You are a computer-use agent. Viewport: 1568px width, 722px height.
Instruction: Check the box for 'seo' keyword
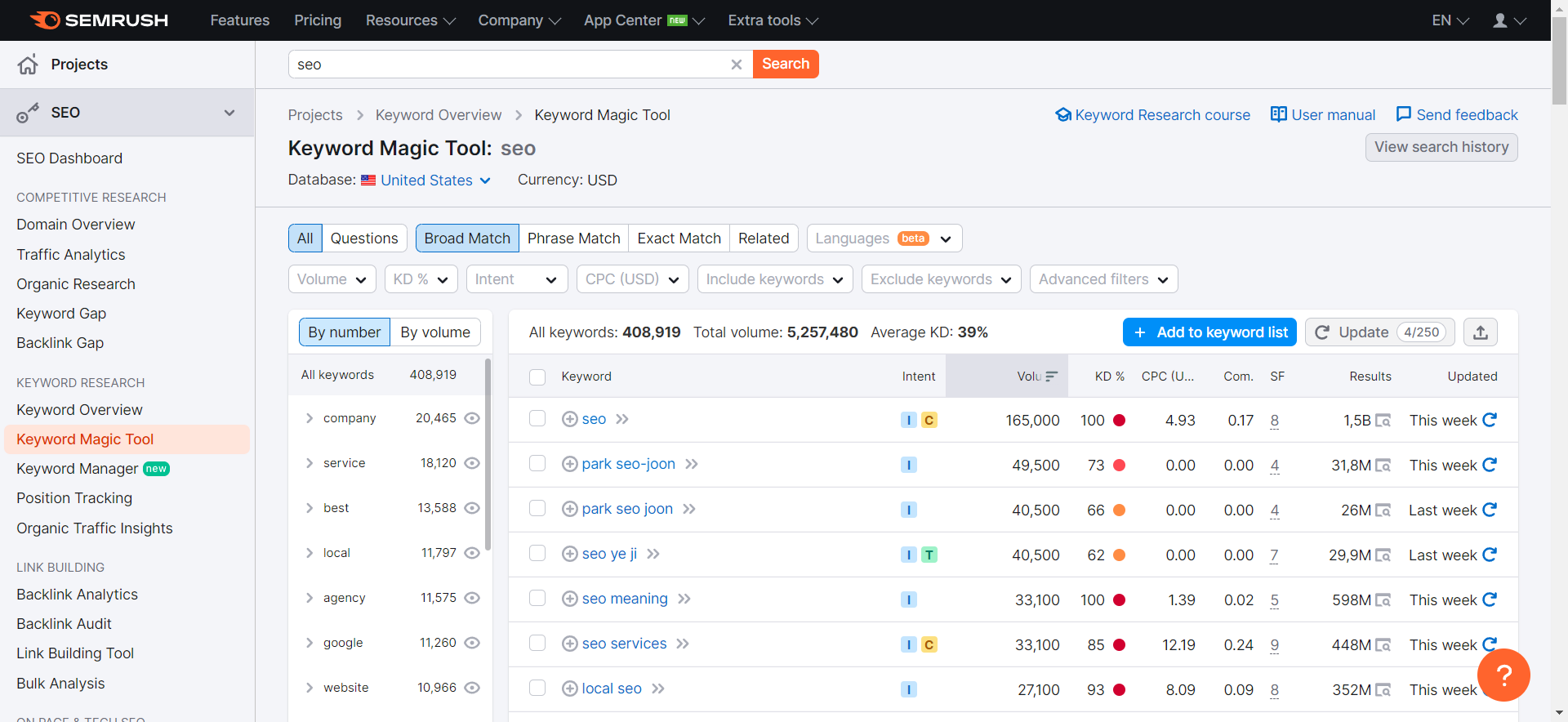[x=537, y=418]
